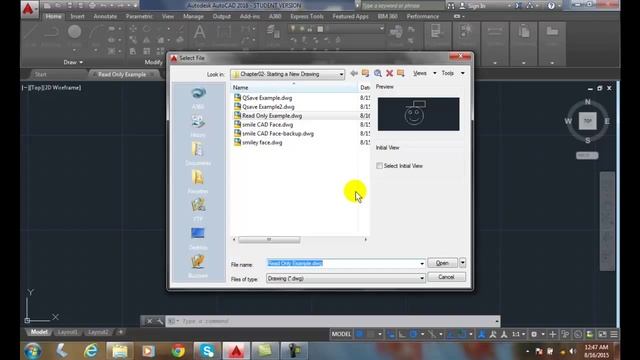
Task: Click the Open button
Action: click(442, 263)
